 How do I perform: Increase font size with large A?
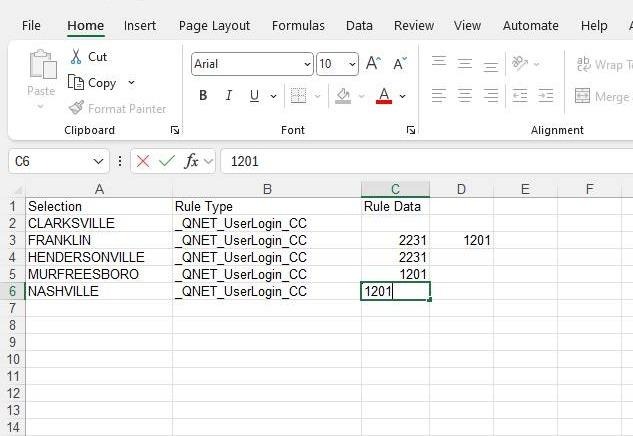[x=373, y=63]
